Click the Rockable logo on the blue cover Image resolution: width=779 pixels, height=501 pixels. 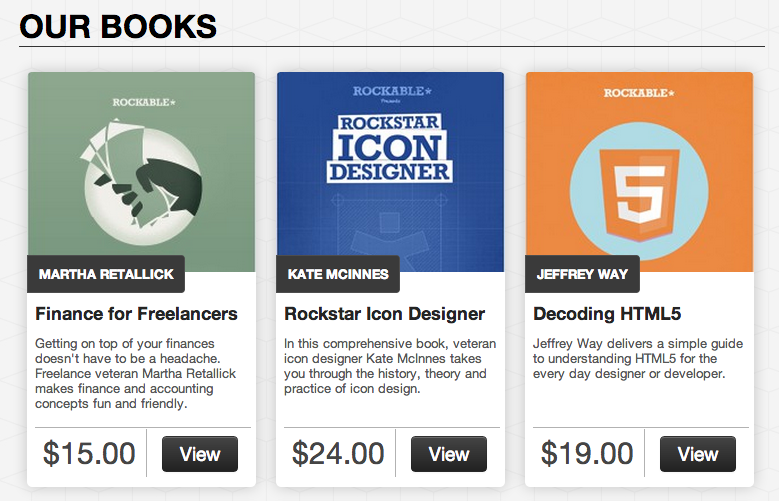(x=392, y=91)
